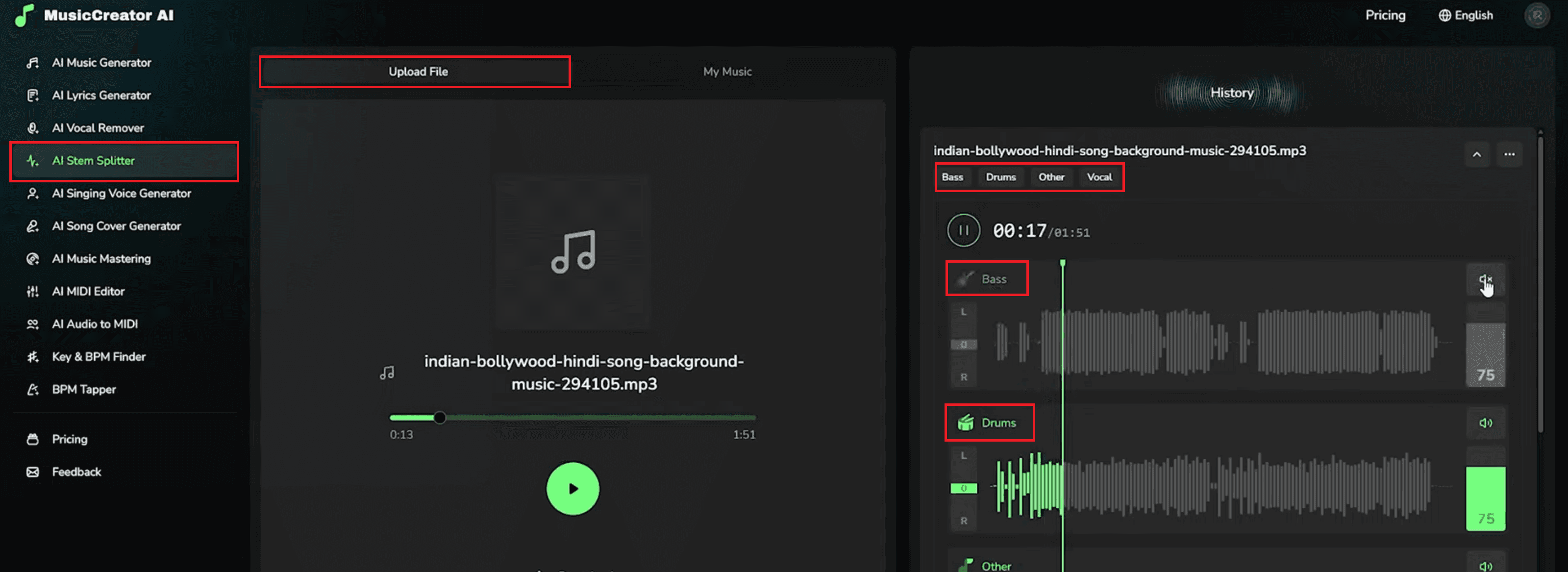This screenshot has width=1568, height=572.
Task: Pause the stem playback
Action: (x=964, y=231)
